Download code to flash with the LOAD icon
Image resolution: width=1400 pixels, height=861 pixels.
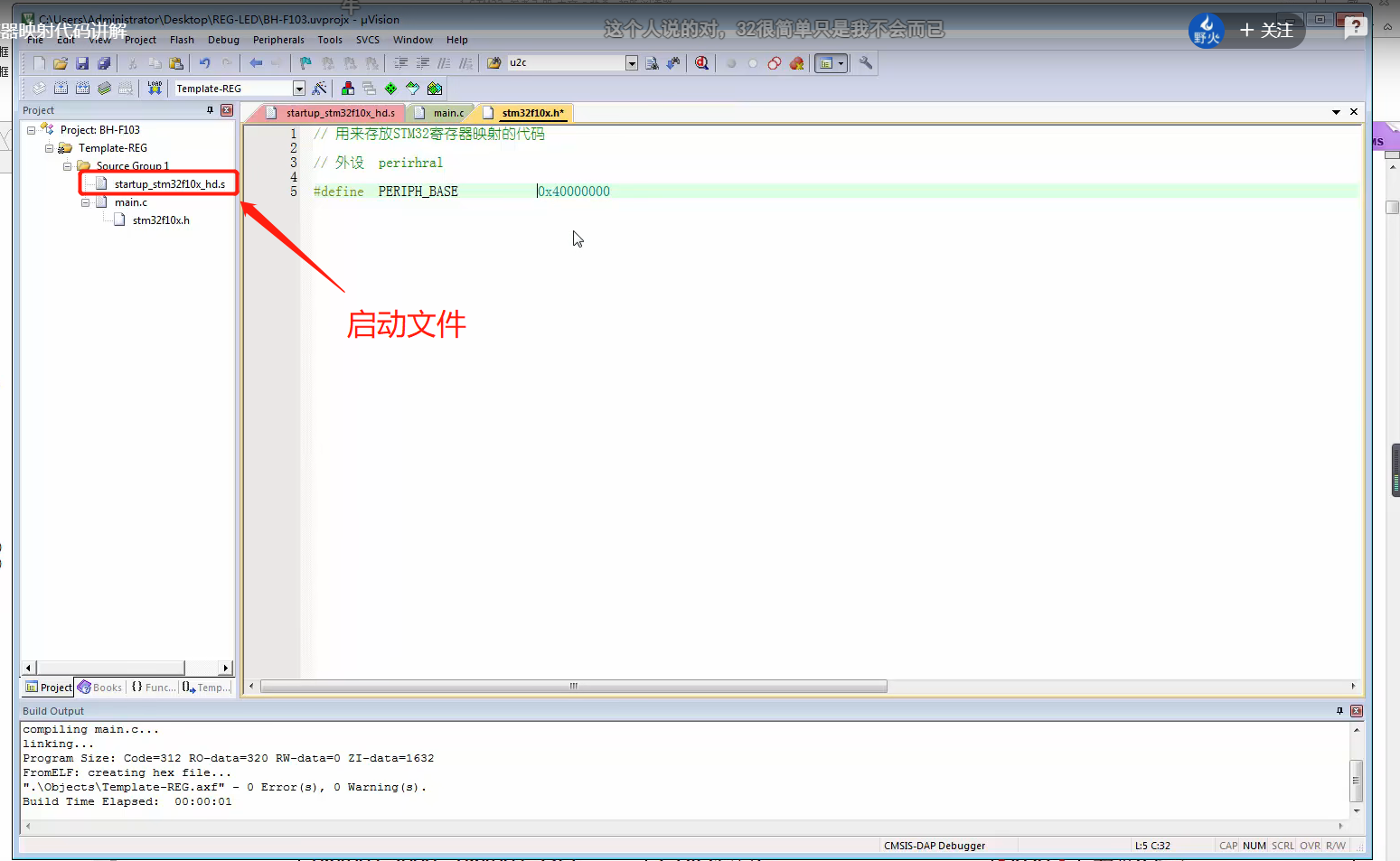click(155, 89)
